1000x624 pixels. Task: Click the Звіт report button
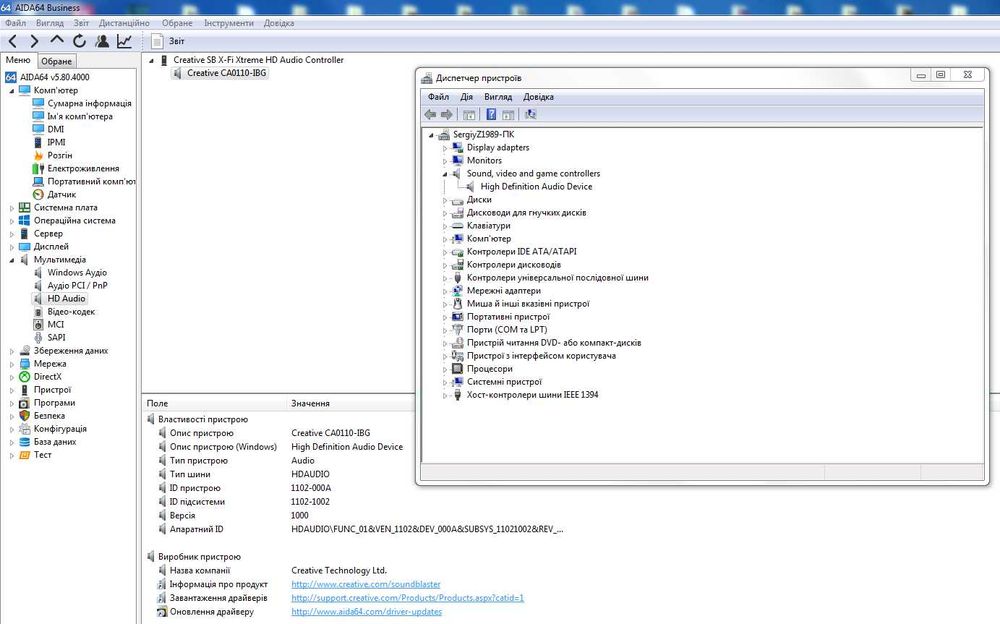click(168, 41)
